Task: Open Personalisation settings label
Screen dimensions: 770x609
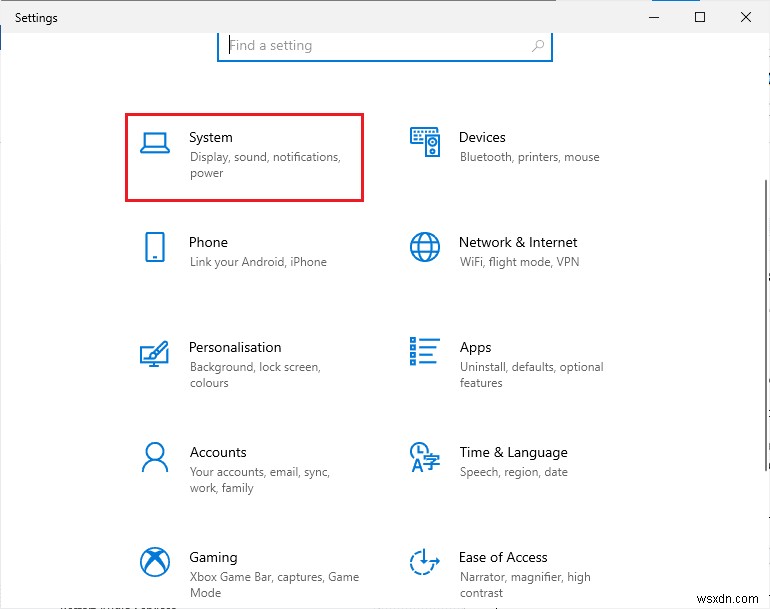Action: click(x=235, y=347)
